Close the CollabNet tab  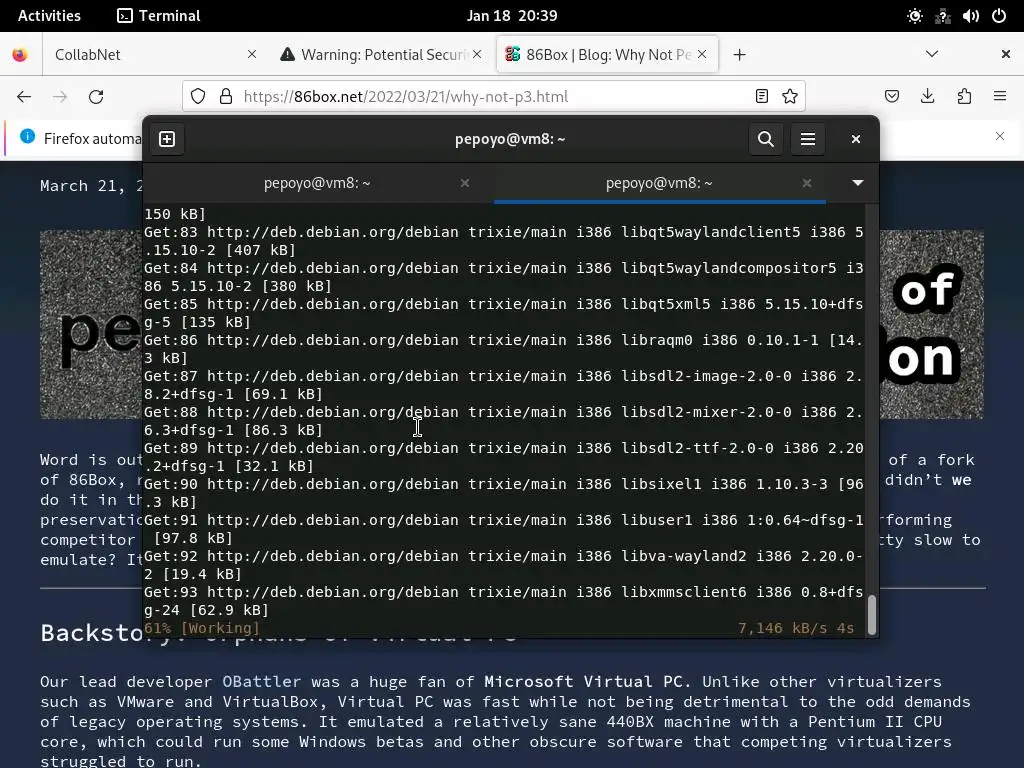[x=252, y=55]
